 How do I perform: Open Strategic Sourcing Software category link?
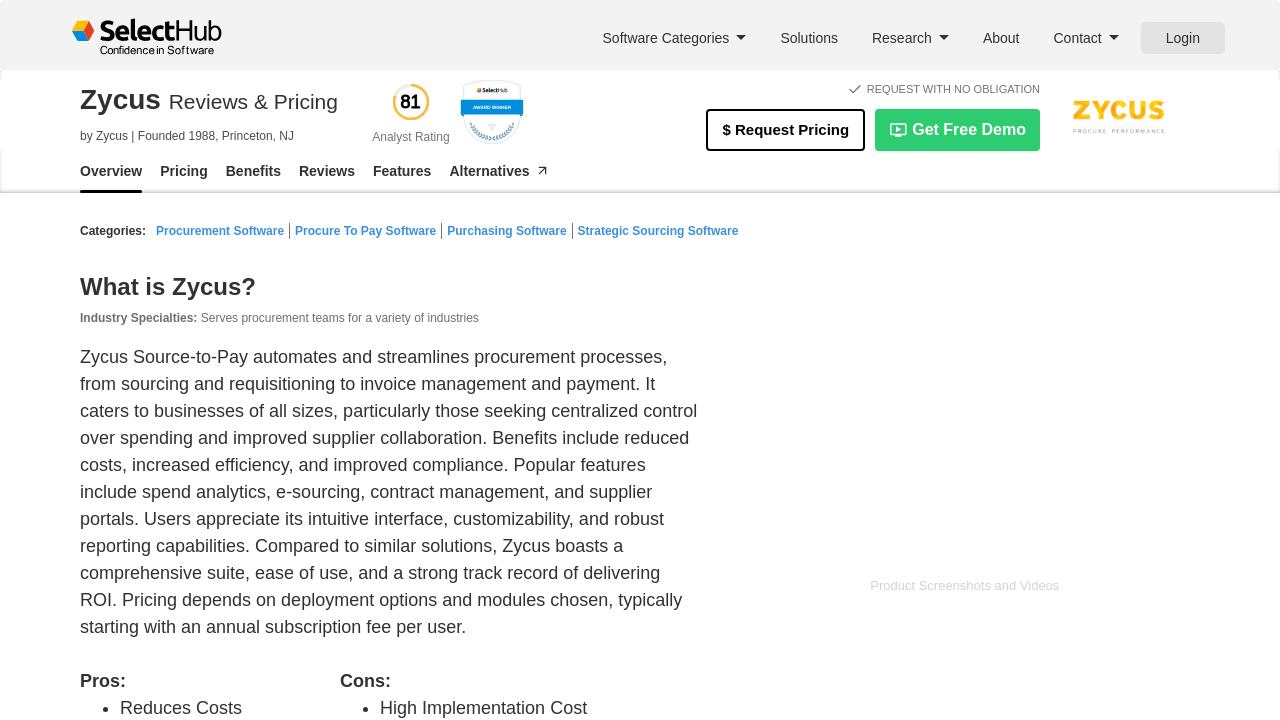click(x=658, y=231)
